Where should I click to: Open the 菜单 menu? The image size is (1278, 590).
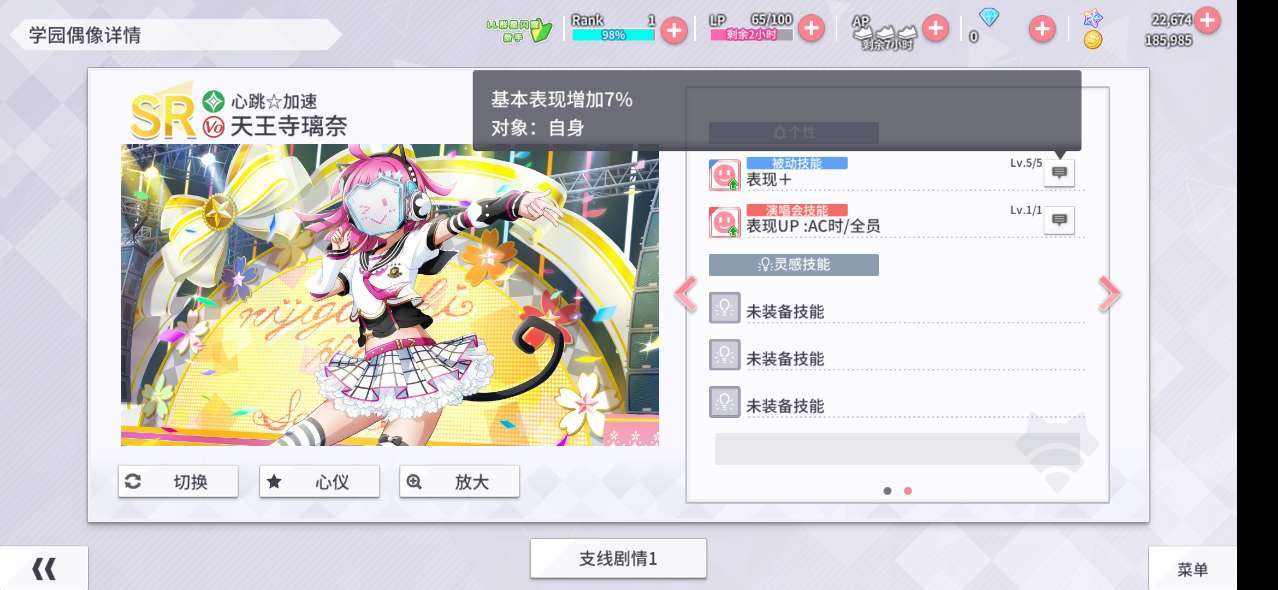[1193, 569]
